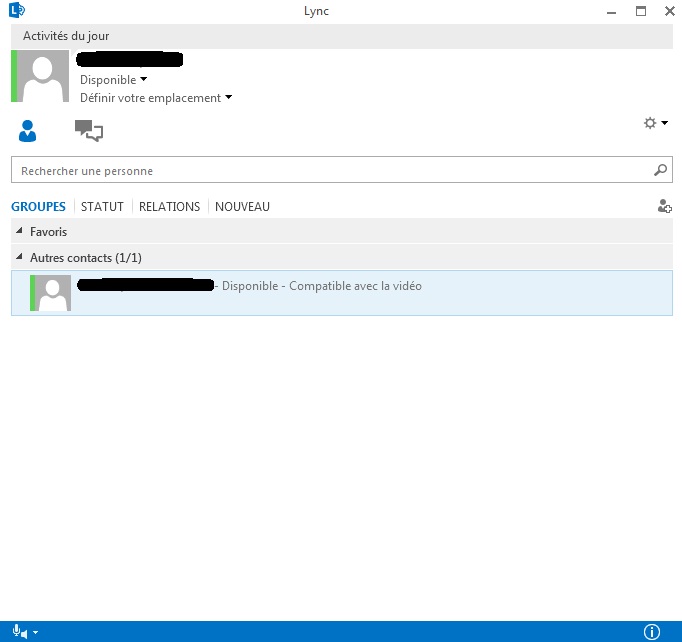Open the Définir votre emplacement dropdown
The width and height of the screenshot is (682, 642).
(156, 98)
